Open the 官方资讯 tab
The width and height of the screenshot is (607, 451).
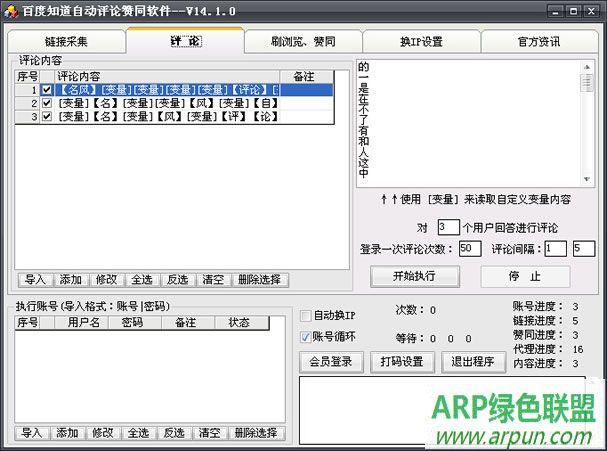coord(540,42)
